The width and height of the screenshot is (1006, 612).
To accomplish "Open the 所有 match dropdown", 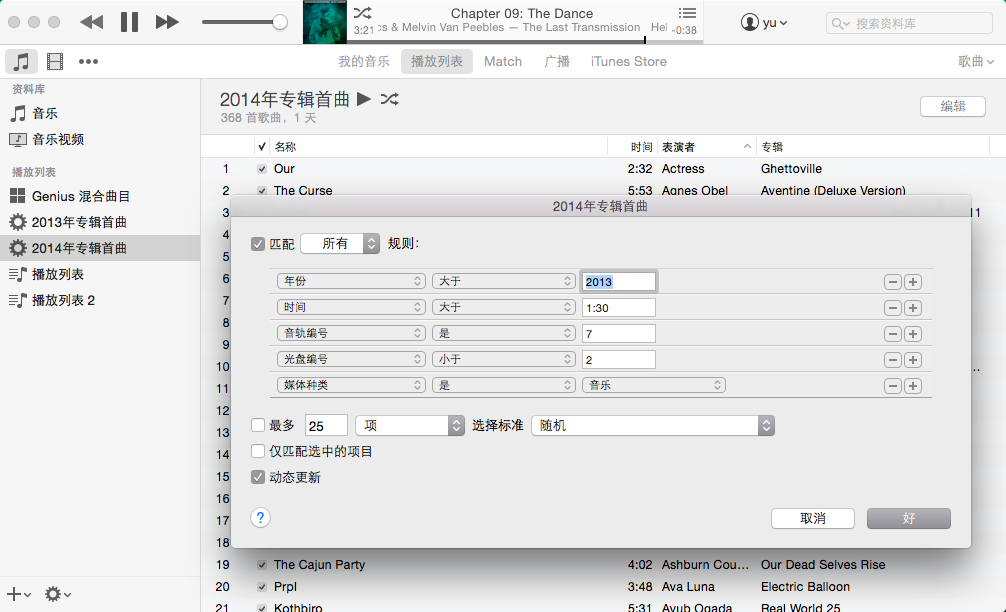I will (340, 243).
